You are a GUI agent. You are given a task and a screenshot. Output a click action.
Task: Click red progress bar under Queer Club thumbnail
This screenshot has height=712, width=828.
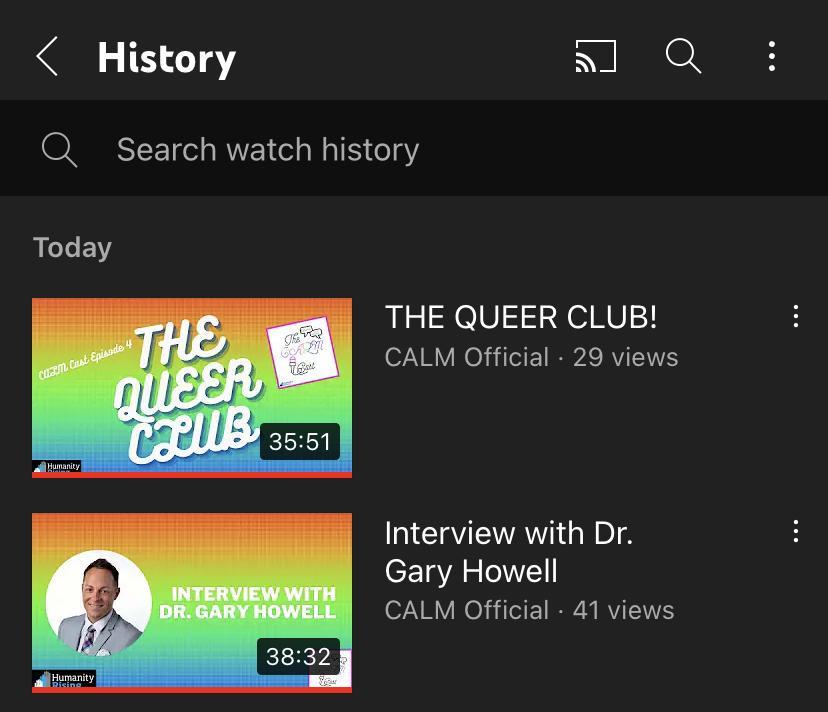[x=192, y=475]
